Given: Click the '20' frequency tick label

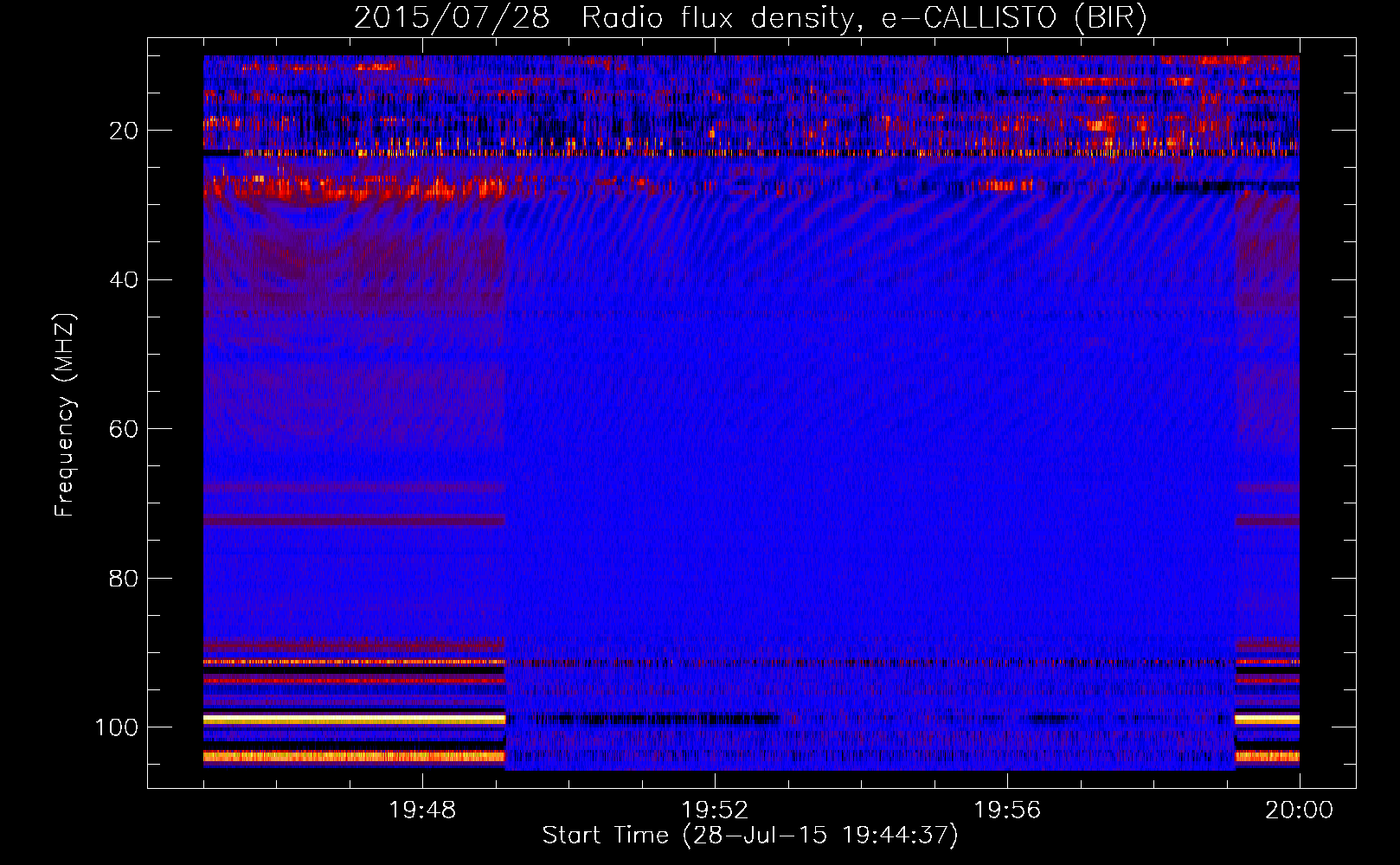Looking at the screenshot, I should (x=124, y=131).
